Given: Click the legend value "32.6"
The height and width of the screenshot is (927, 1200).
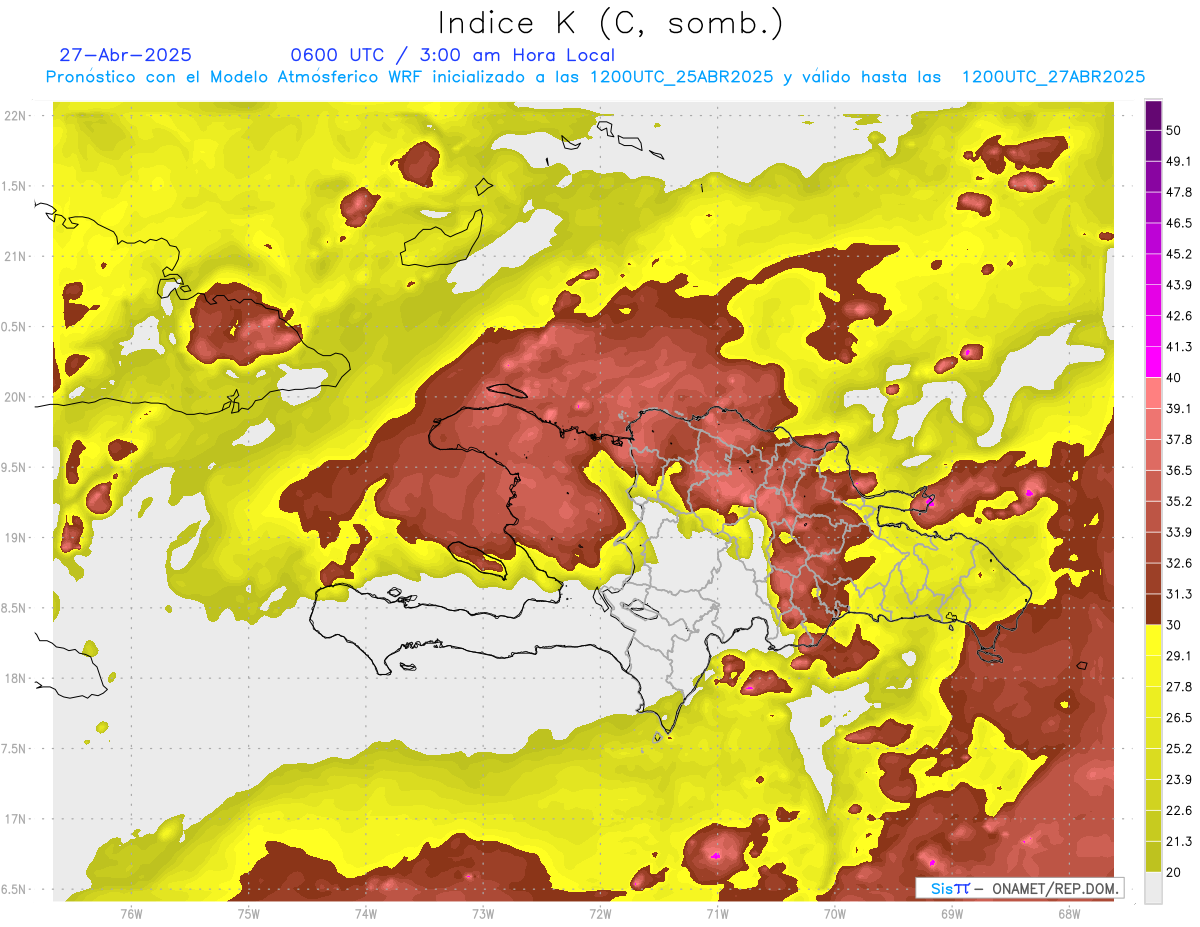Looking at the screenshot, I should point(1179,563).
